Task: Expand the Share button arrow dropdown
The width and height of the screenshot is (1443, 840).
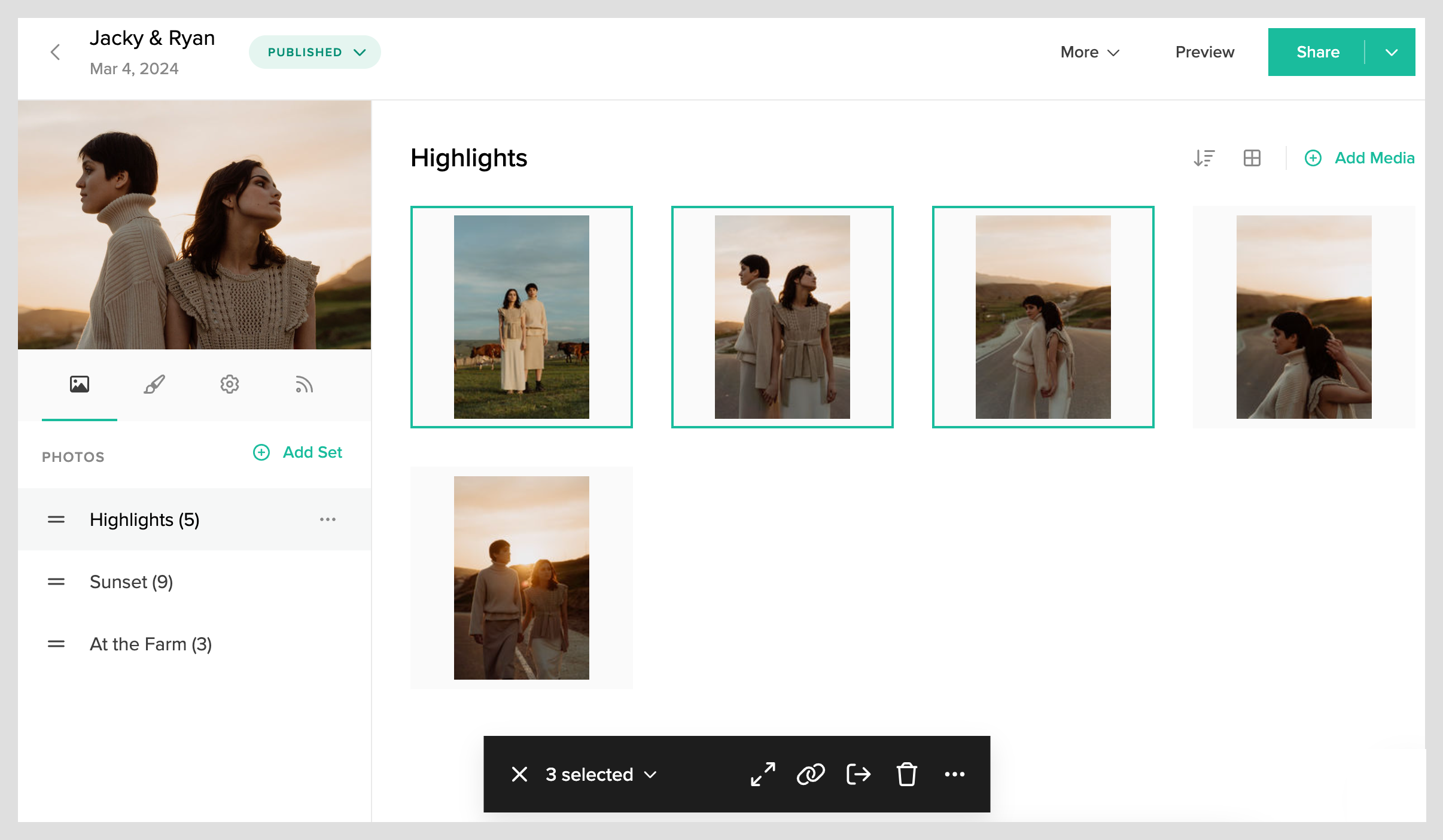Action: (x=1392, y=52)
